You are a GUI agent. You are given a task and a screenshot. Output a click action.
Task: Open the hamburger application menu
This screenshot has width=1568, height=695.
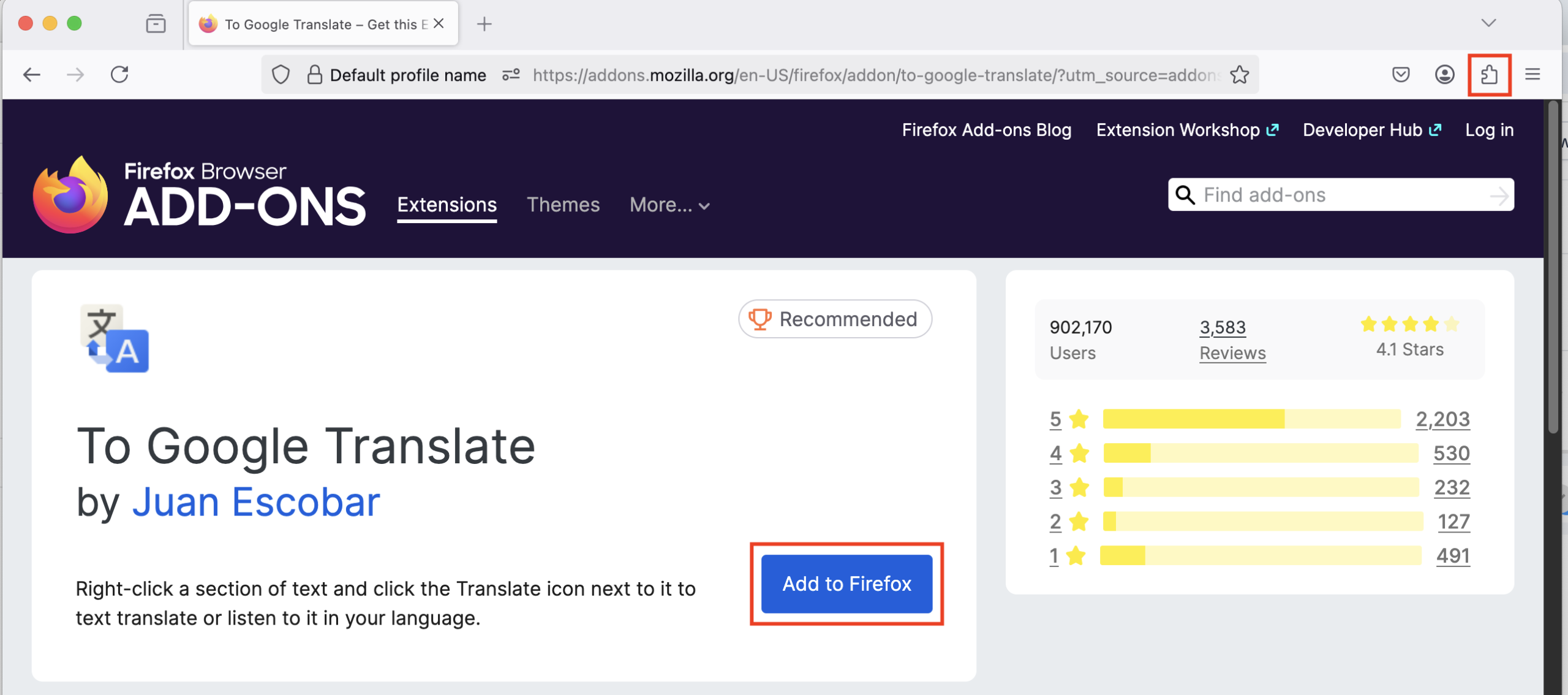pos(1533,74)
